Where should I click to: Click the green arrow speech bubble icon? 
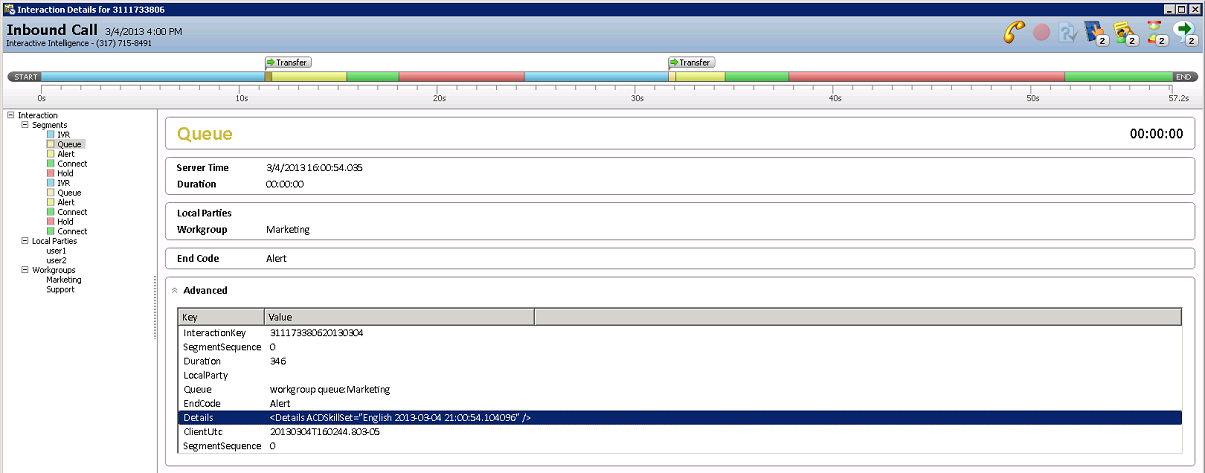pyautogui.click(x=1185, y=32)
